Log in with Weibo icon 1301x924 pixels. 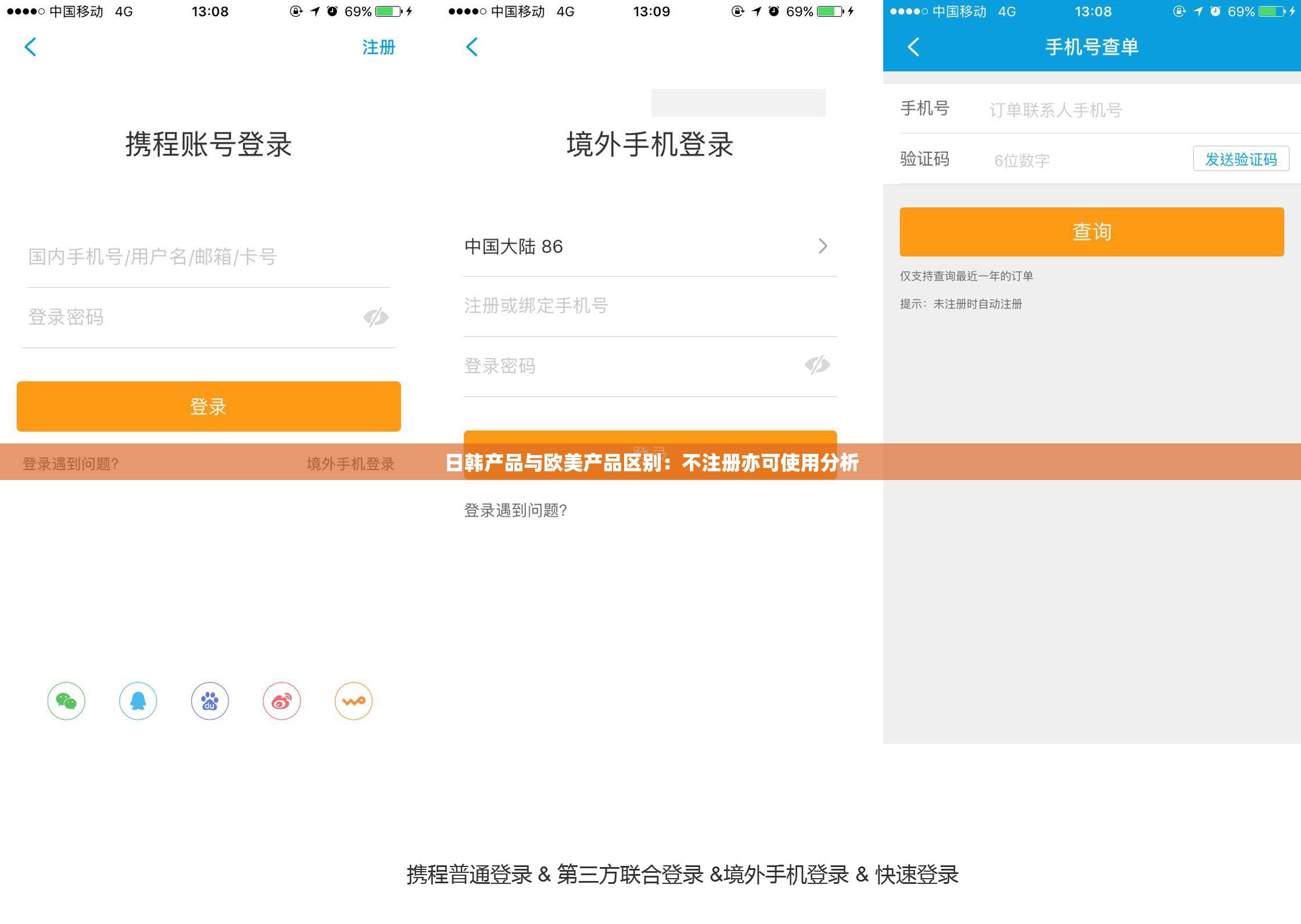[282, 701]
